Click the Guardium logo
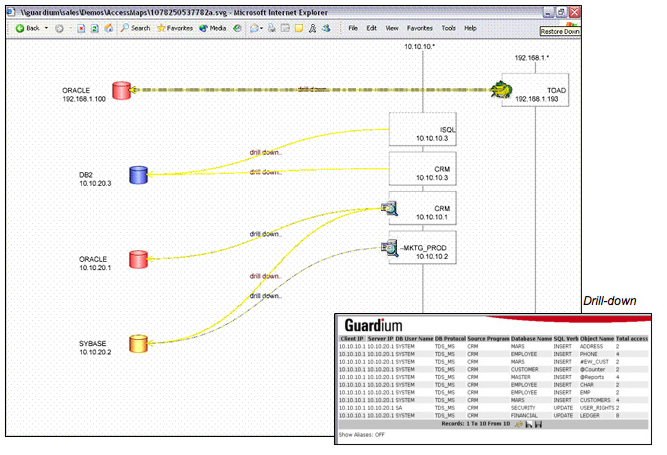 point(373,325)
